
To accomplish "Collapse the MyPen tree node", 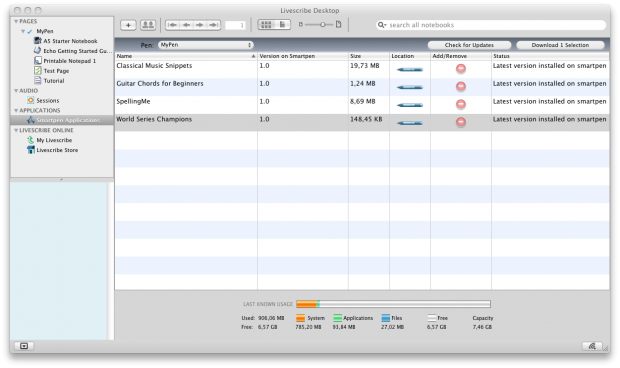I will tap(23, 31).
